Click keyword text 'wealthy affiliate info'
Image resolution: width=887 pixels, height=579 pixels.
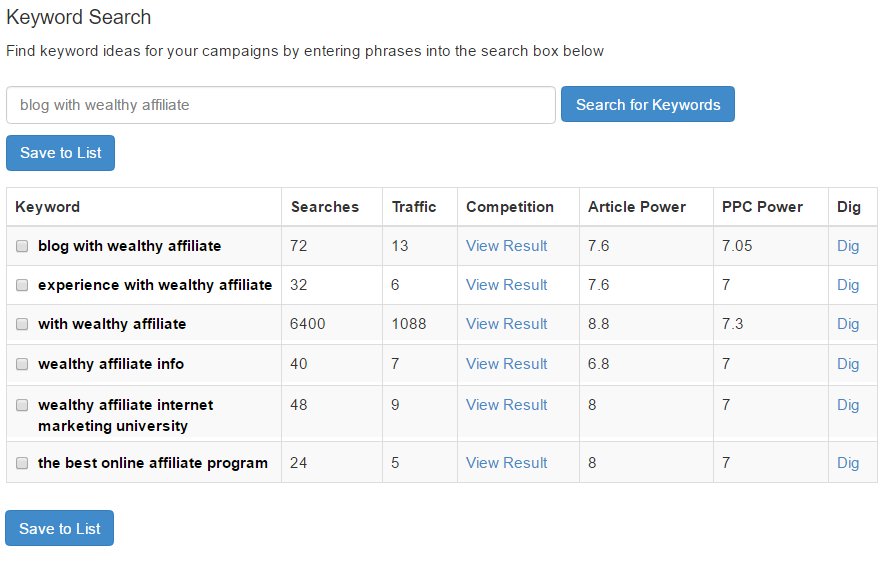111,364
